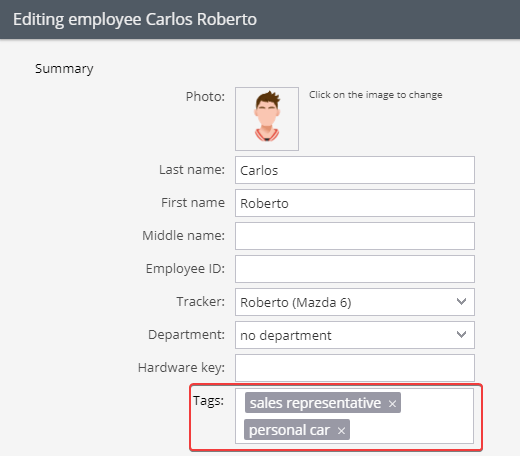Click the Tags label
520x456 pixels.
208,401
